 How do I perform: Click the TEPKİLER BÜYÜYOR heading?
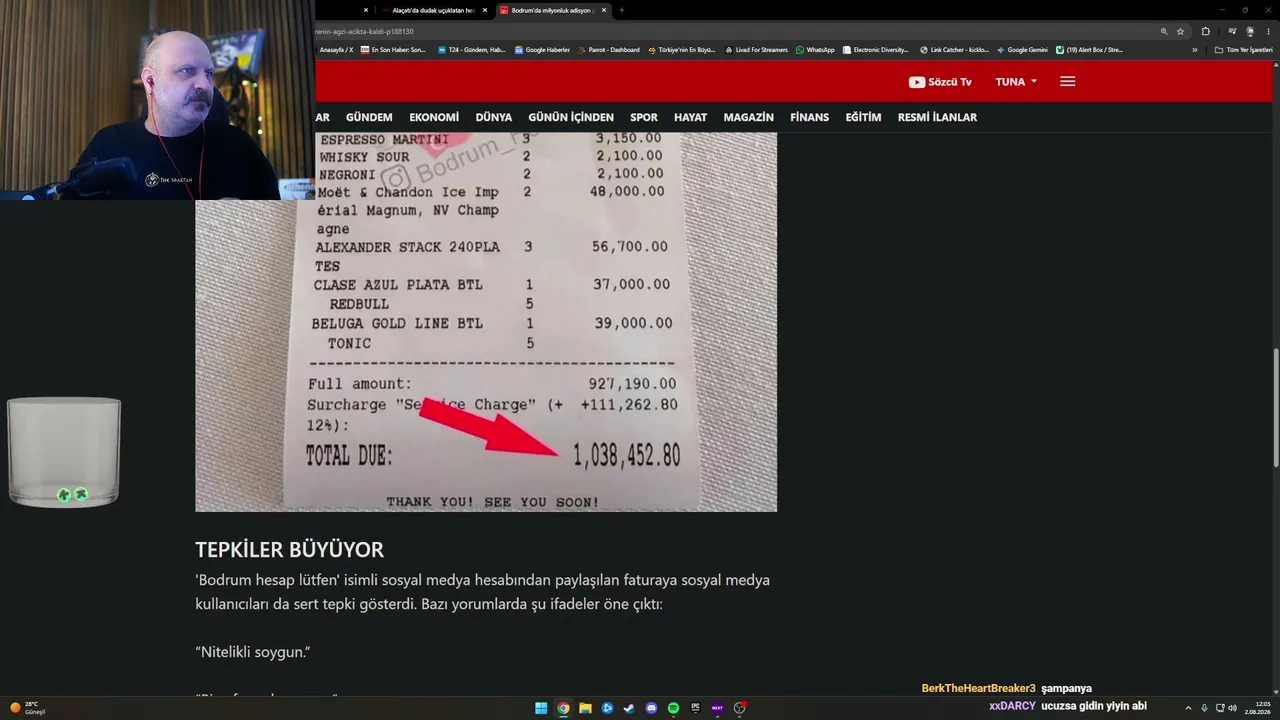(x=289, y=550)
